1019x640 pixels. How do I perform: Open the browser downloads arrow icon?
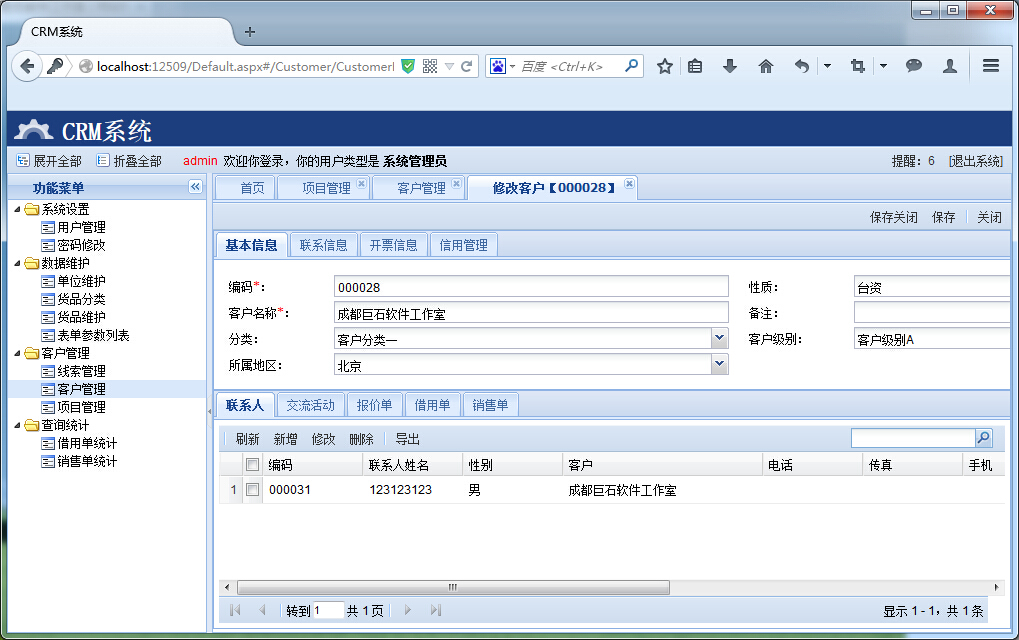pos(730,66)
